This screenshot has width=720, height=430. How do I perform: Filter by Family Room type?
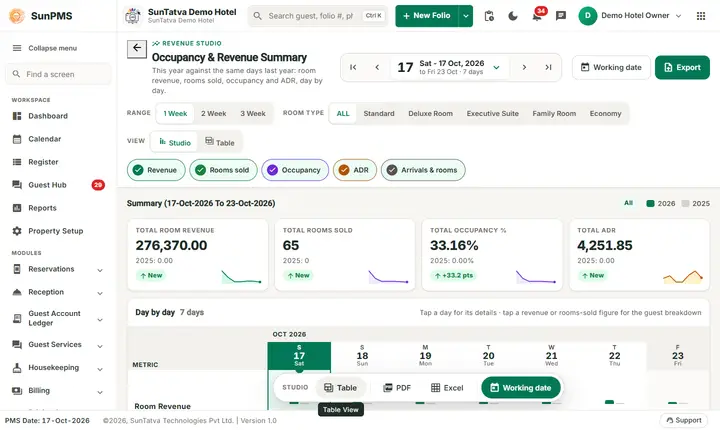coord(554,113)
